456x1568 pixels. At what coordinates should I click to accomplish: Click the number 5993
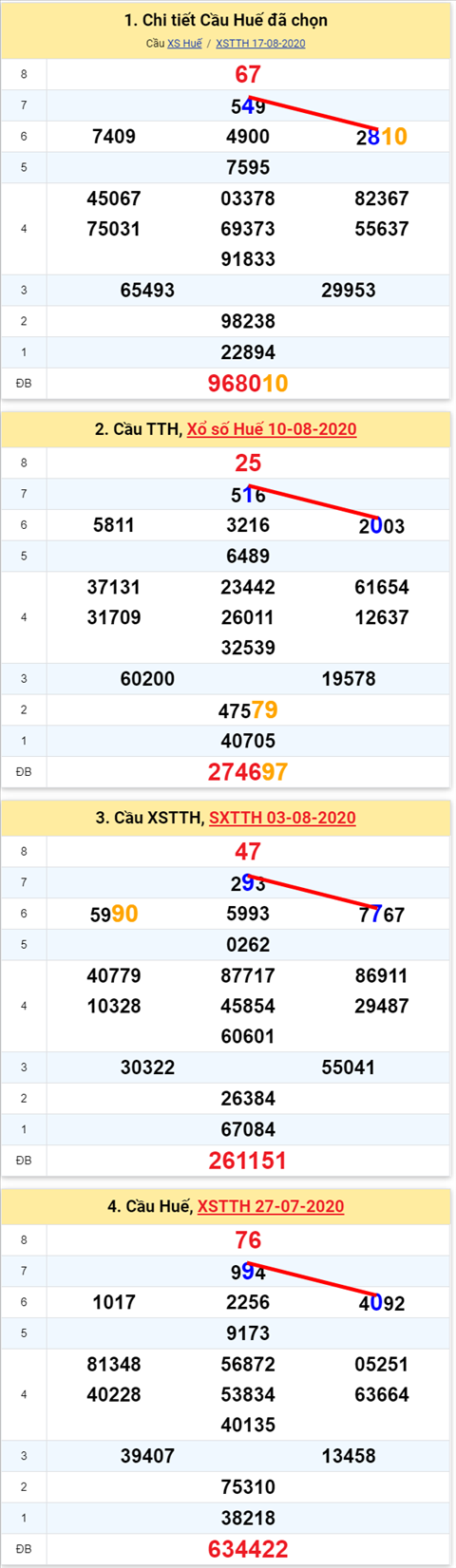point(248,914)
